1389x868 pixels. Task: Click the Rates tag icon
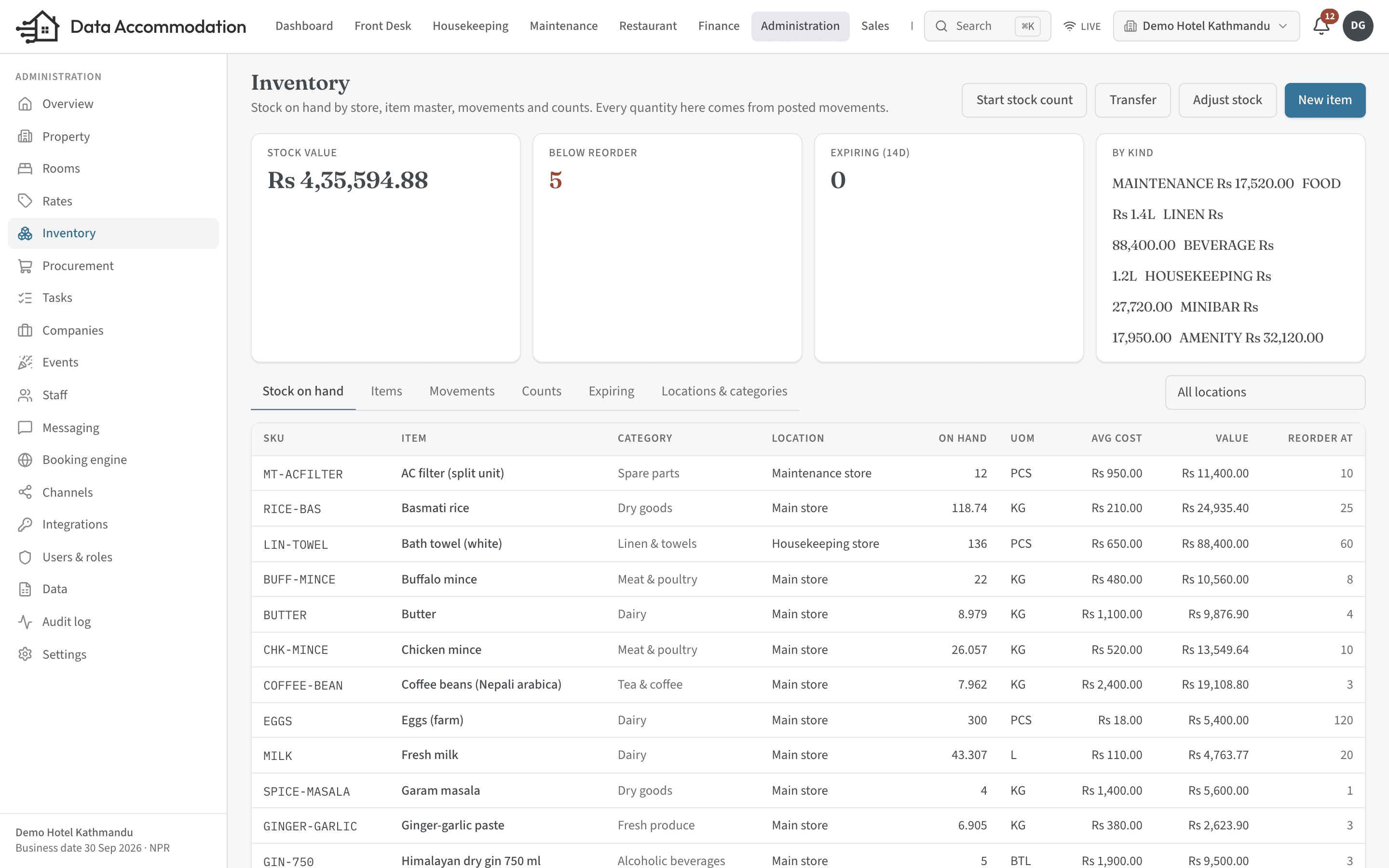point(25,201)
